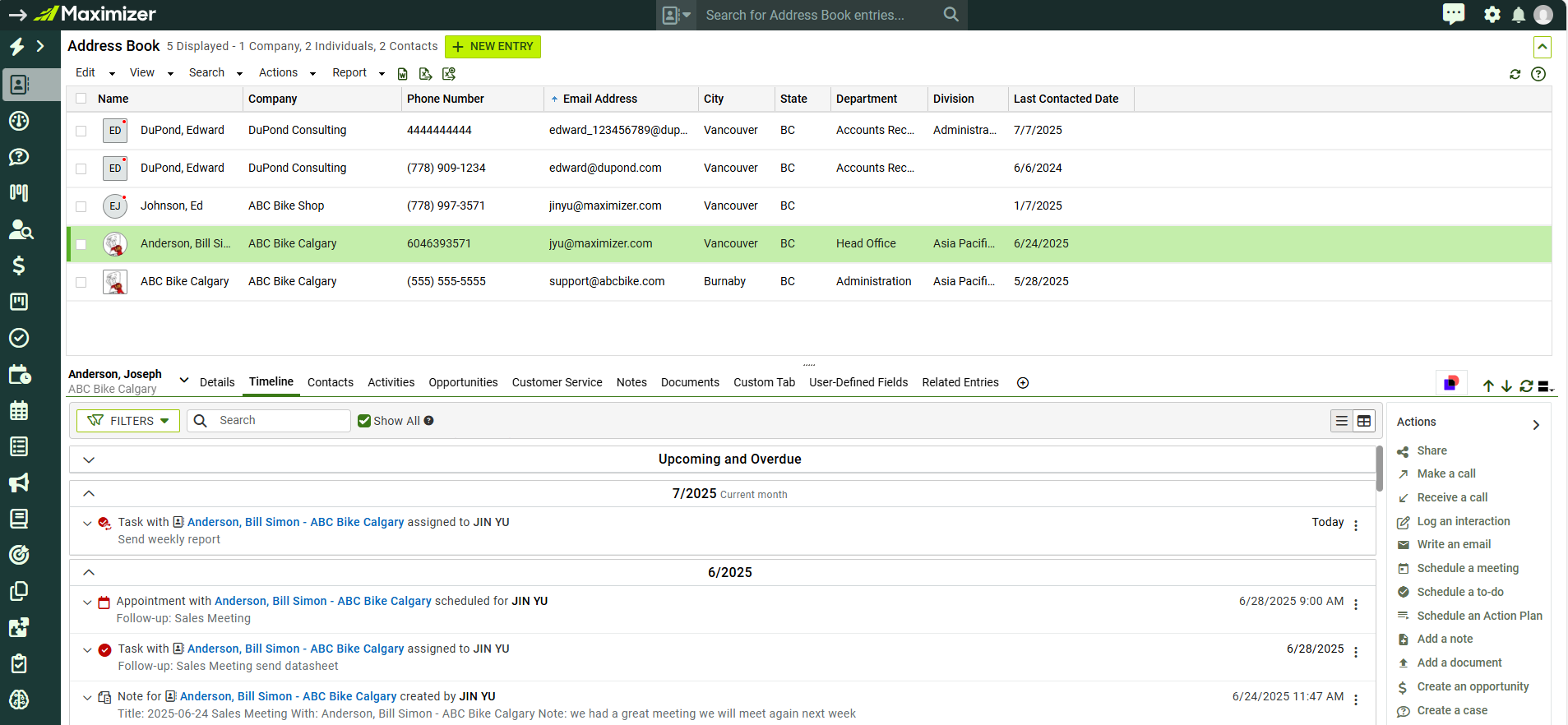The image size is (1568, 725).
Task: Open the Actions menu in toolbar
Action: coord(287,72)
